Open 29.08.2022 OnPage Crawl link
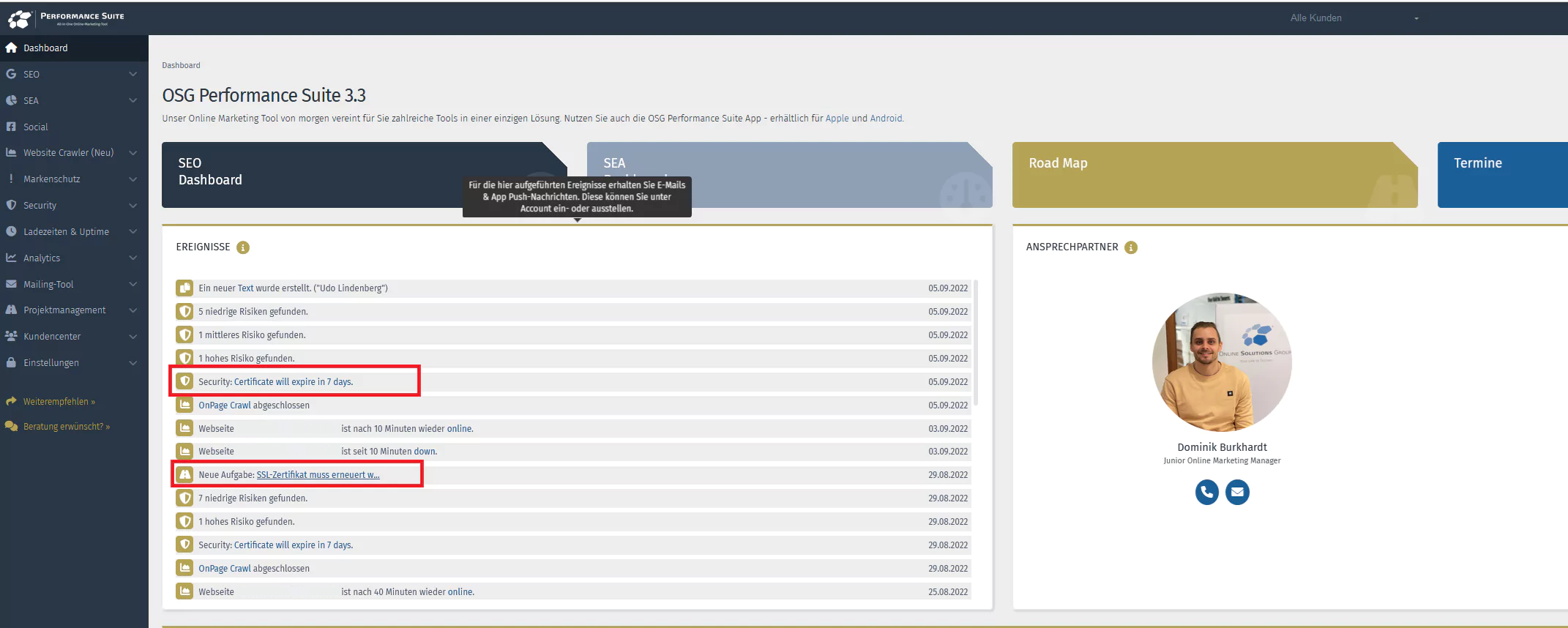This screenshot has width=1568, height=628. 225,569
